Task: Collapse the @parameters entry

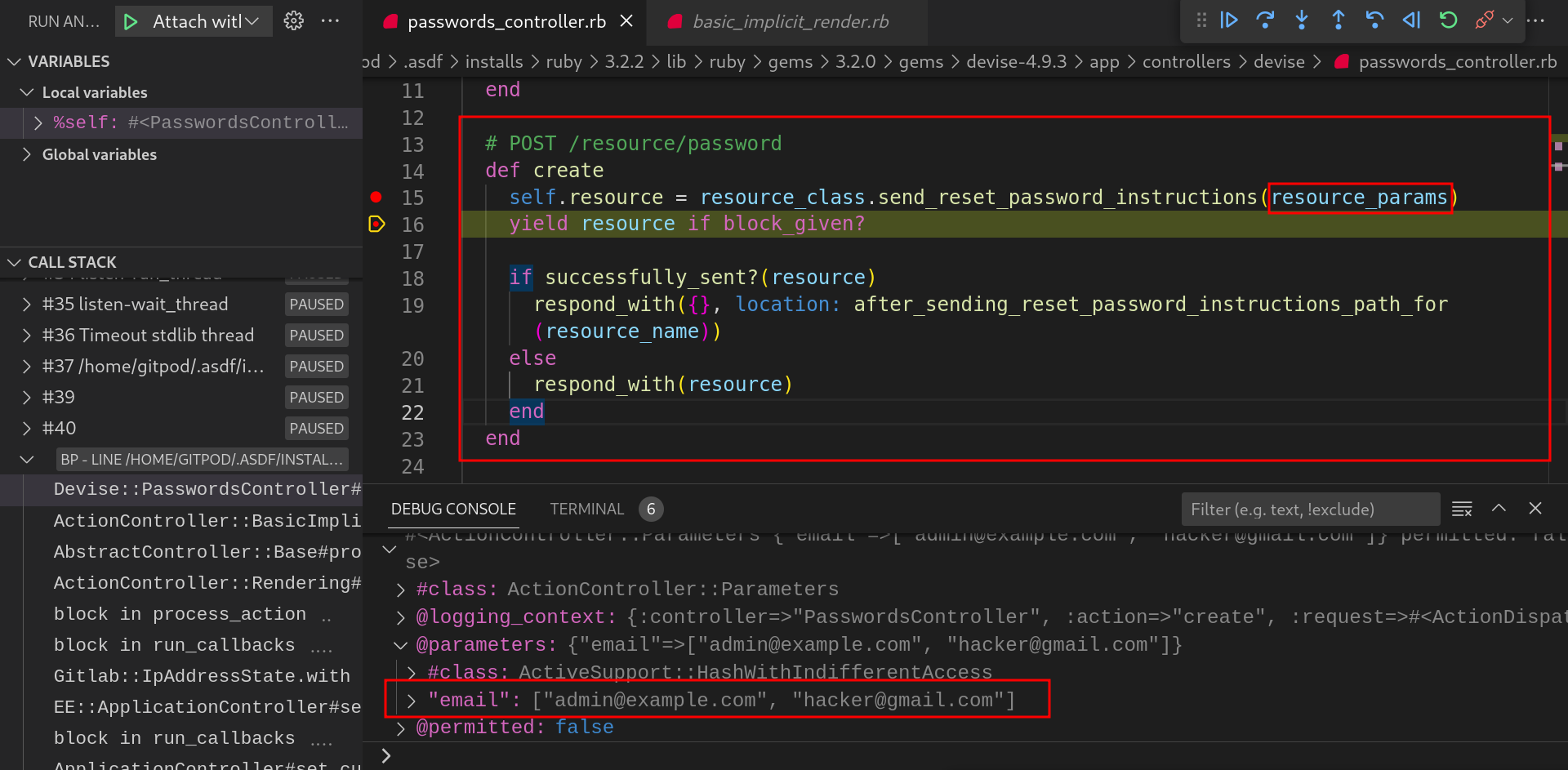Action: tap(400, 645)
